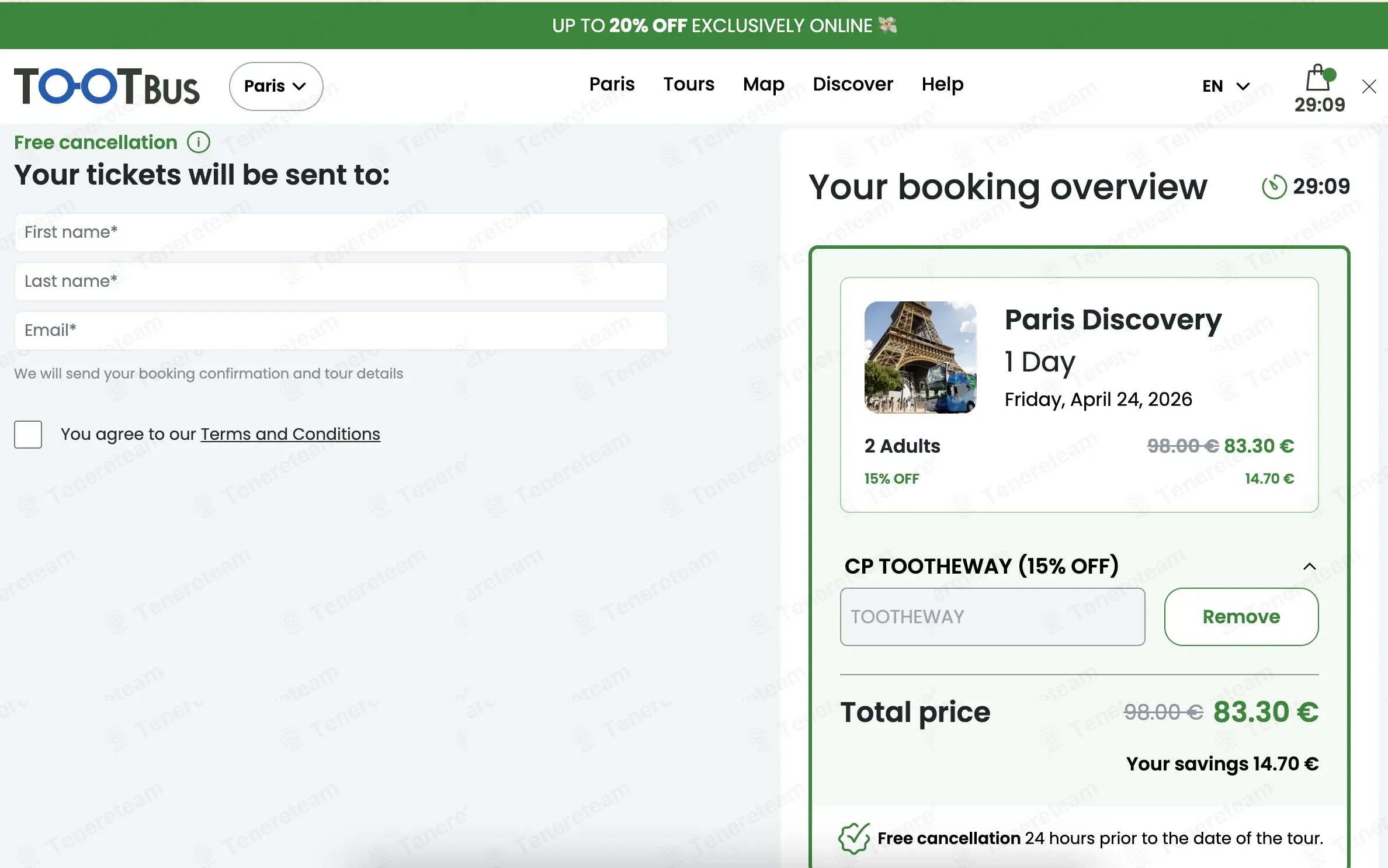Open the Discover menu item
The image size is (1388, 868).
click(853, 84)
